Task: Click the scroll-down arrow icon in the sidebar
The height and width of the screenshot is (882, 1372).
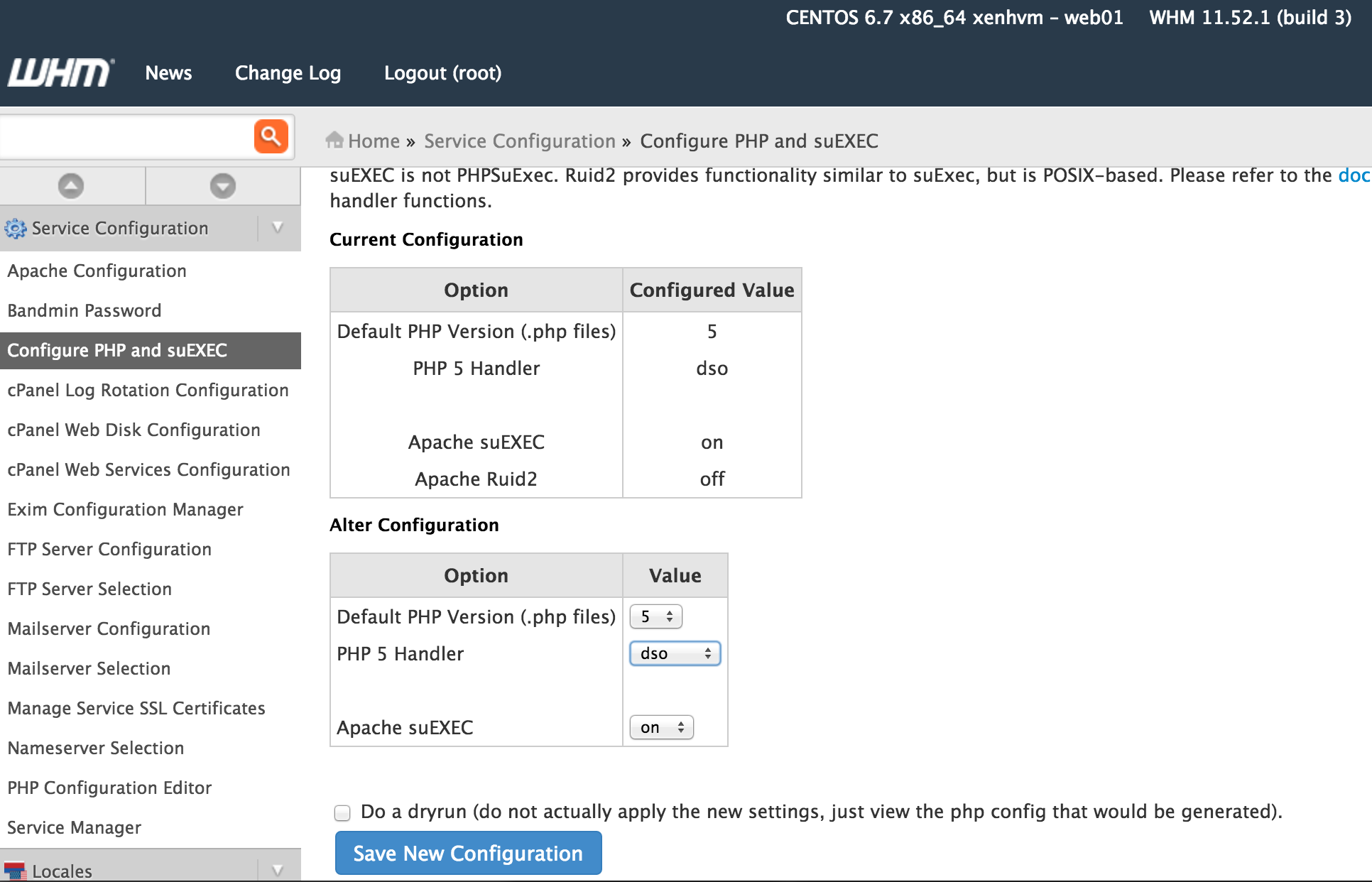Action: tap(222, 186)
